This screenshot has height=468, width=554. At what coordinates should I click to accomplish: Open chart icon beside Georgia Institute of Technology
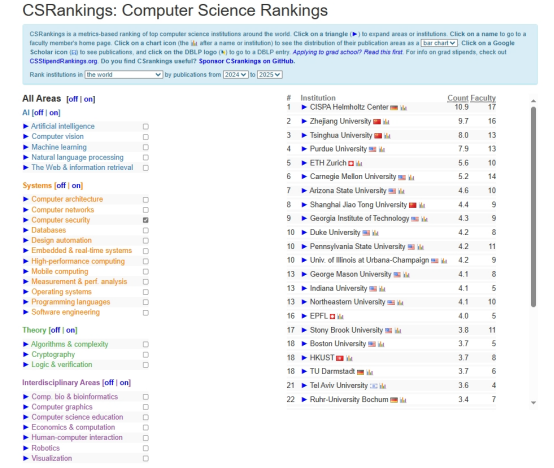tap(424, 219)
